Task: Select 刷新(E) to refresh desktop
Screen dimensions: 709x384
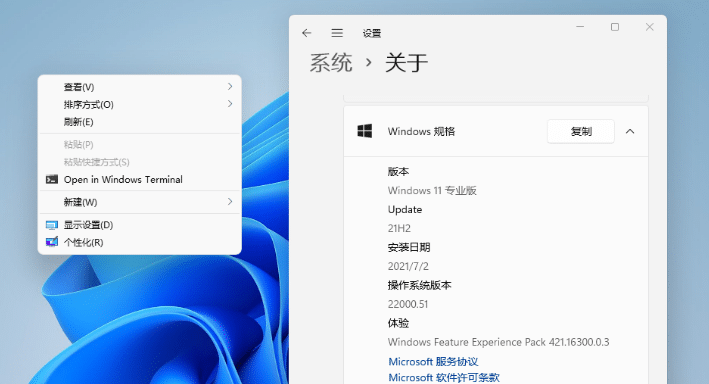Action: tap(140, 122)
